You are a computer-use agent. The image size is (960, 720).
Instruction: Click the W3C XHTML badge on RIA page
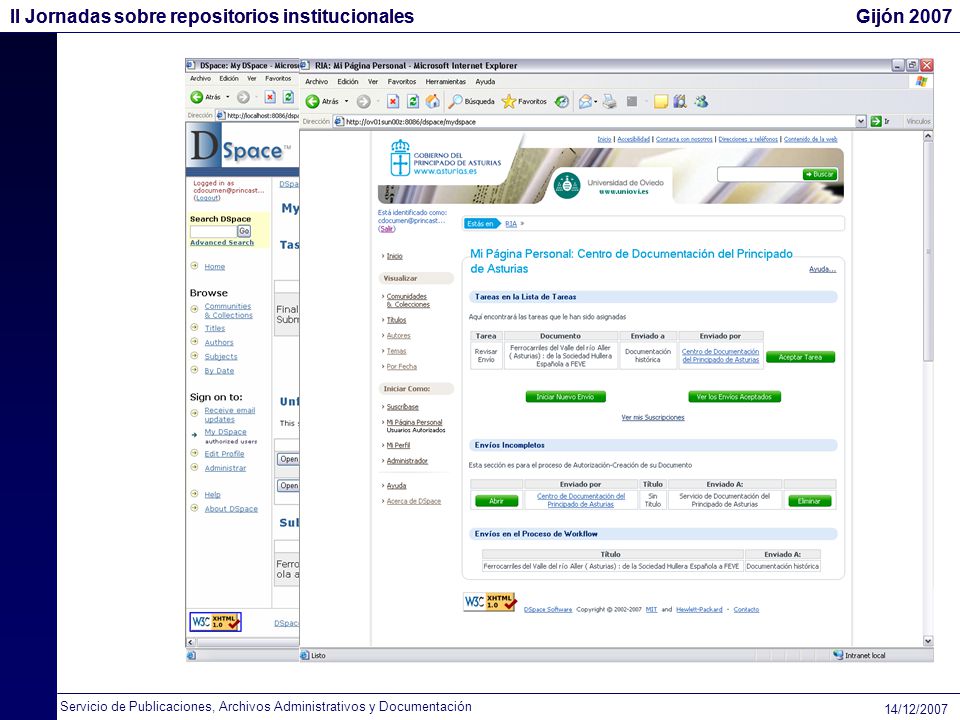(490, 602)
